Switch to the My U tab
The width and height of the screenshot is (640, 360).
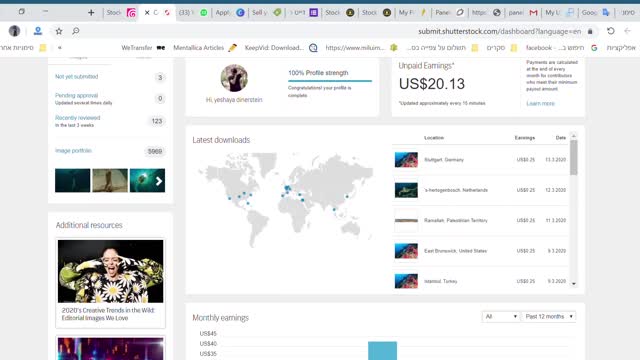point(560,13)
